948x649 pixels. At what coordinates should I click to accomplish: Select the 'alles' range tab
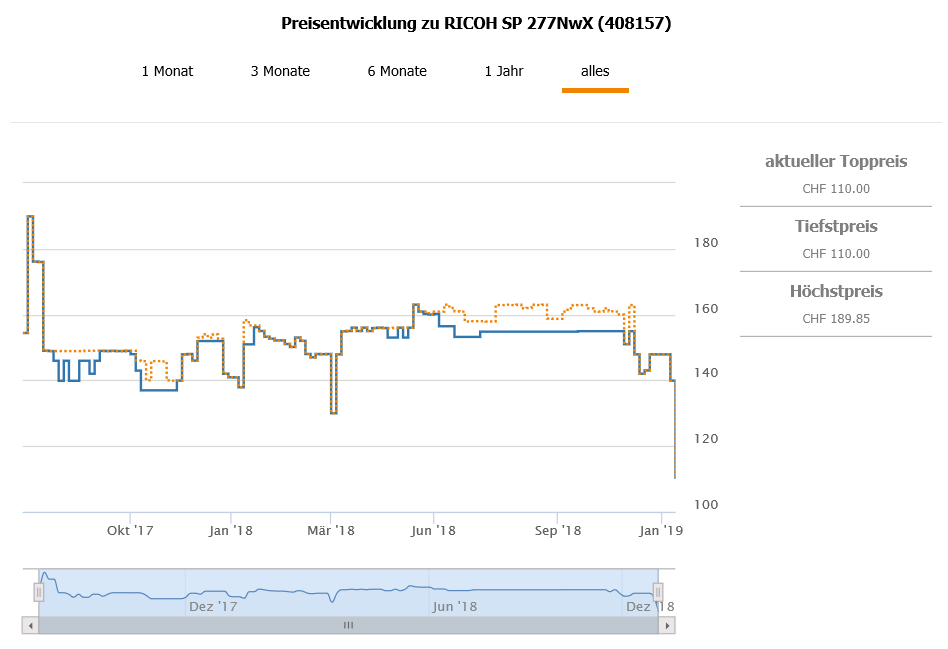(x=595, y=71)
